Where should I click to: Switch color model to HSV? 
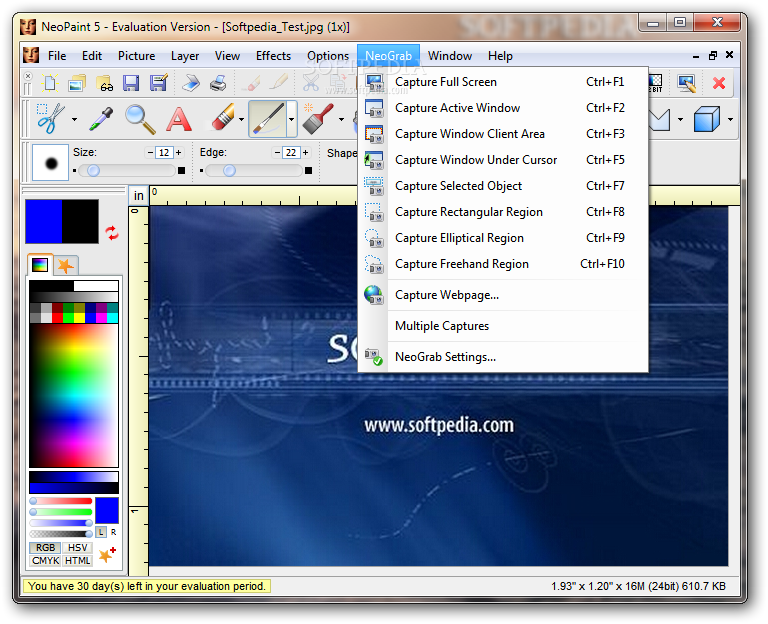[77, 548]
